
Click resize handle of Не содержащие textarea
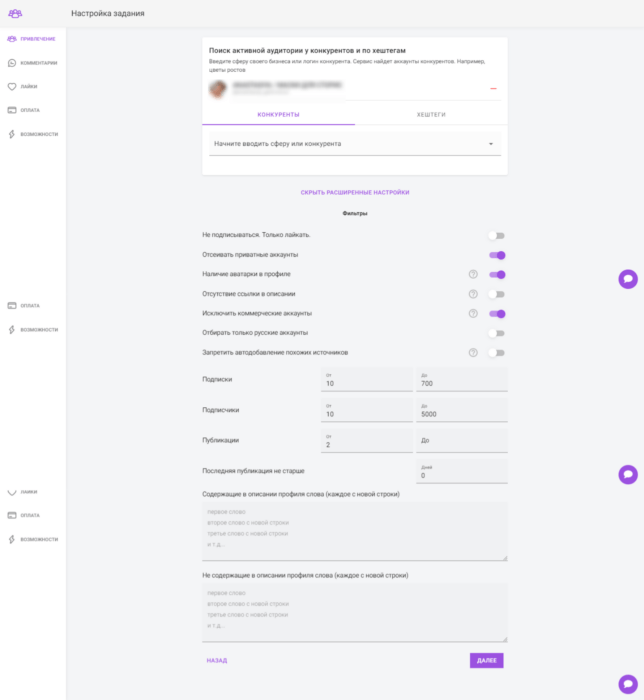[505, 639]
